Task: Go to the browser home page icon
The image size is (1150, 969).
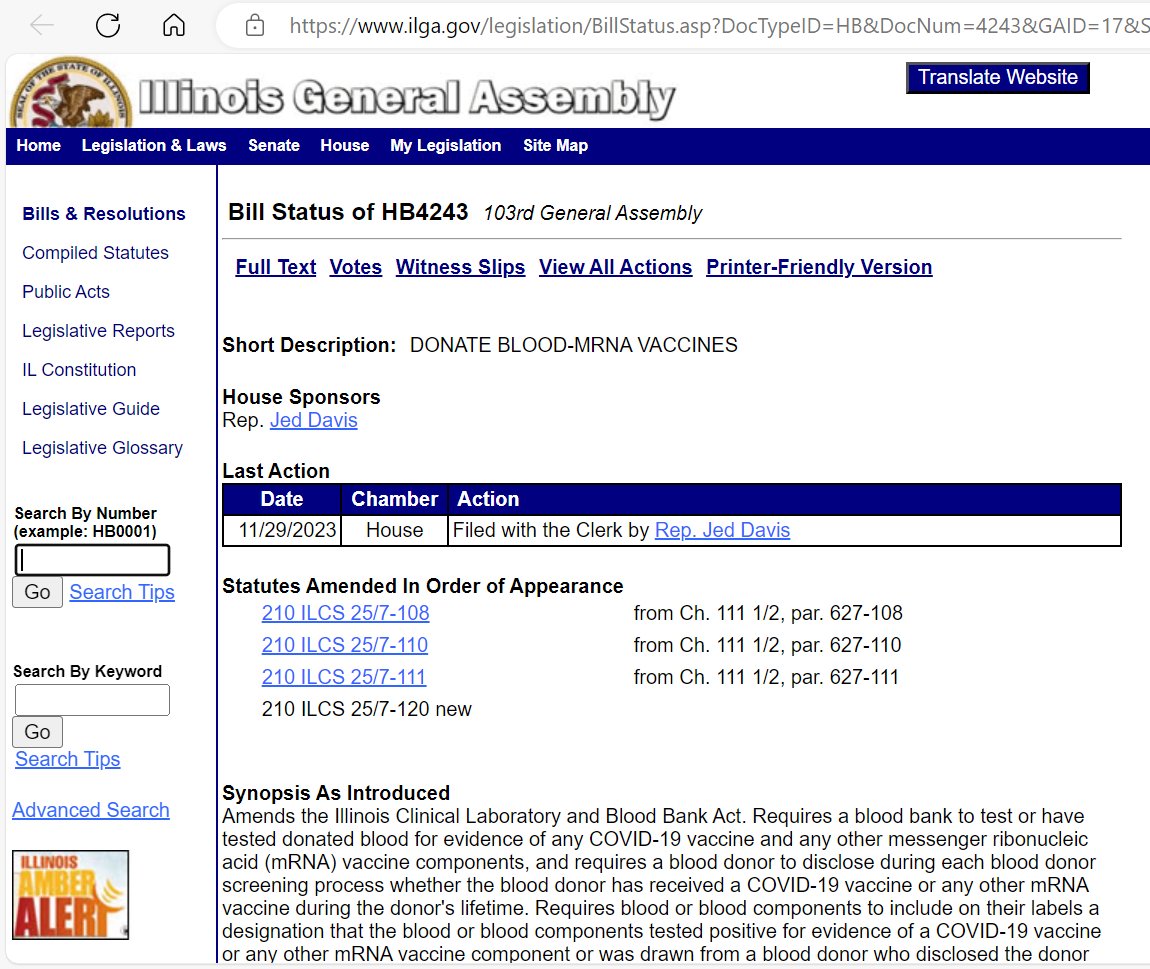Action: coord(174,26)
